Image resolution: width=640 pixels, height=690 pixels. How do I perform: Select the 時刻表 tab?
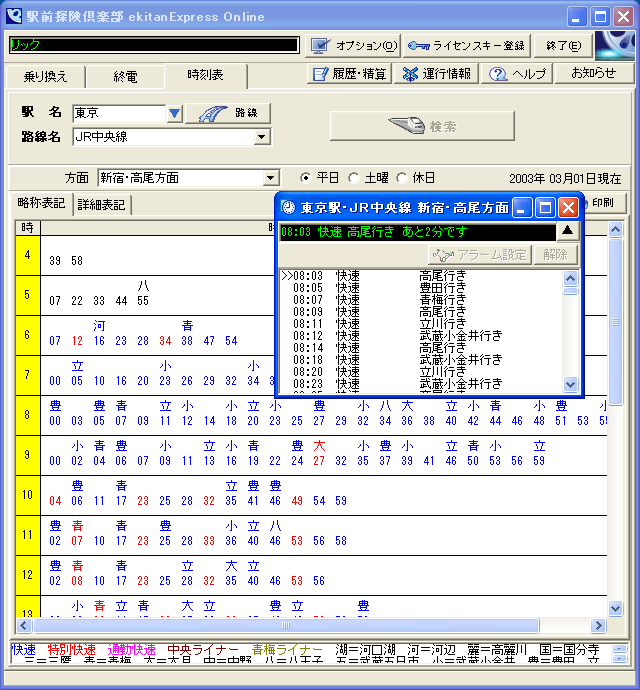coord(205,75)
